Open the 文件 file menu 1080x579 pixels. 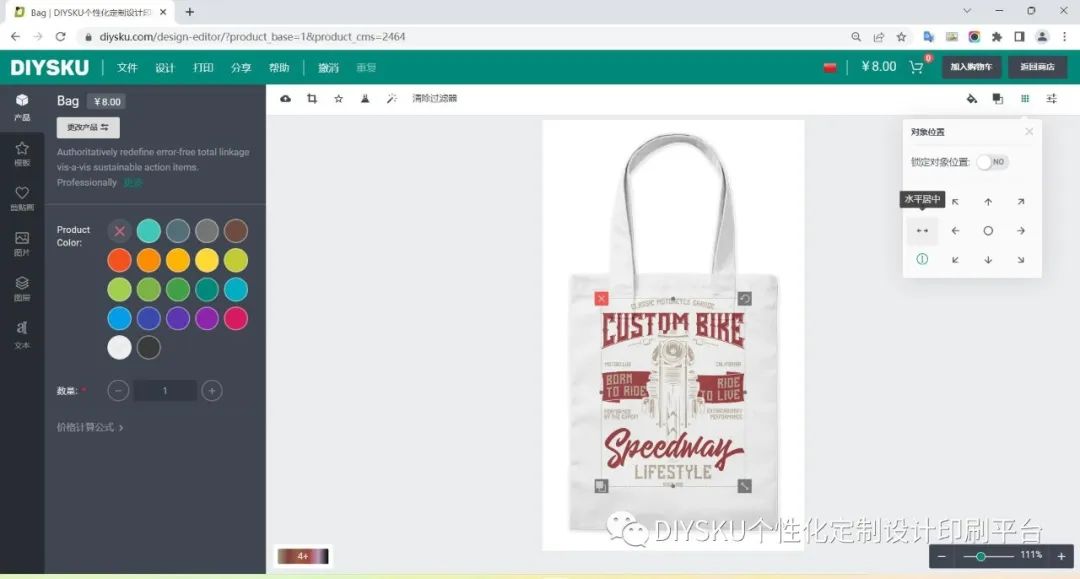(x=127, y=67)
